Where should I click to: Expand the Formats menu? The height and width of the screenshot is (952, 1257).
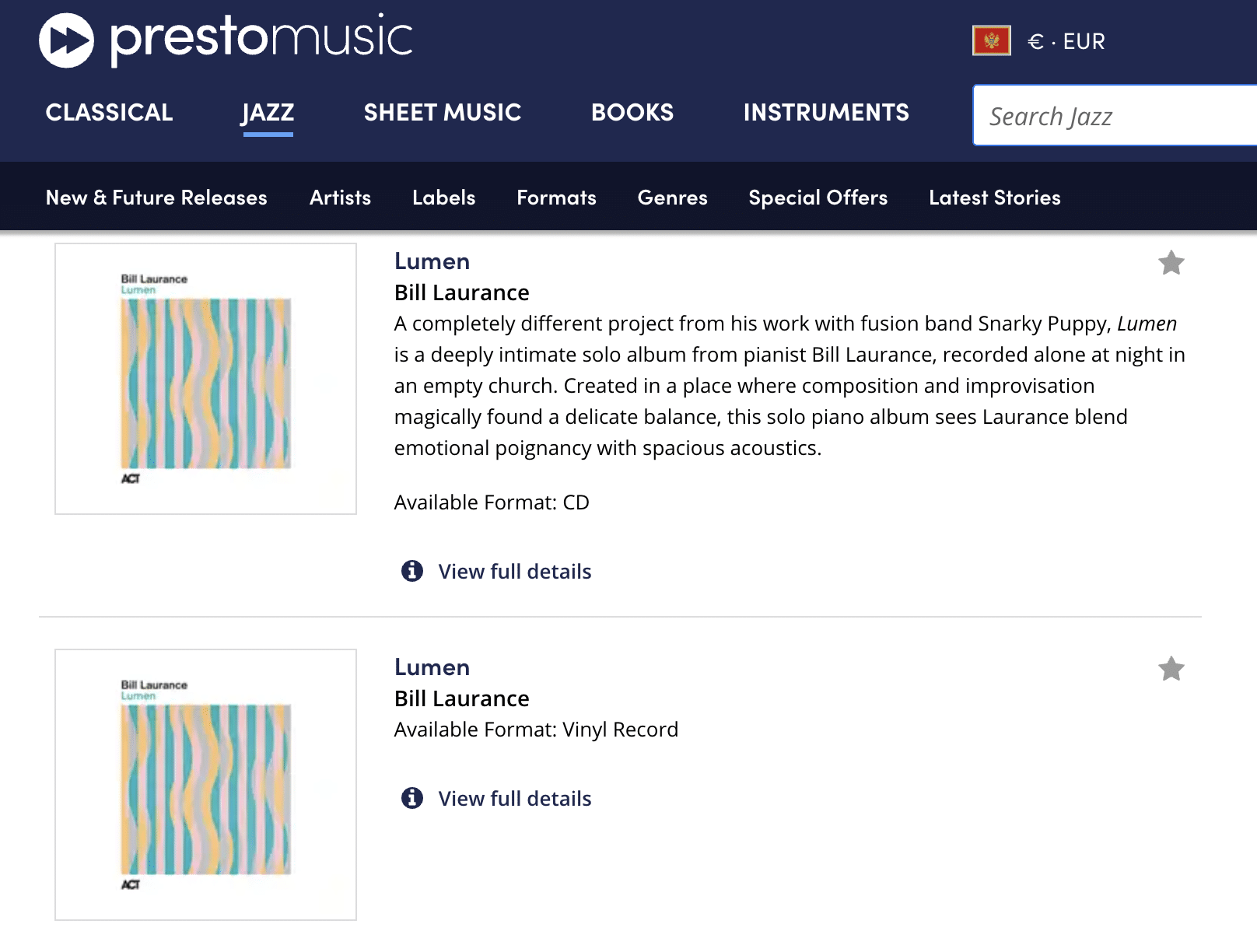[x=556, y=198]
